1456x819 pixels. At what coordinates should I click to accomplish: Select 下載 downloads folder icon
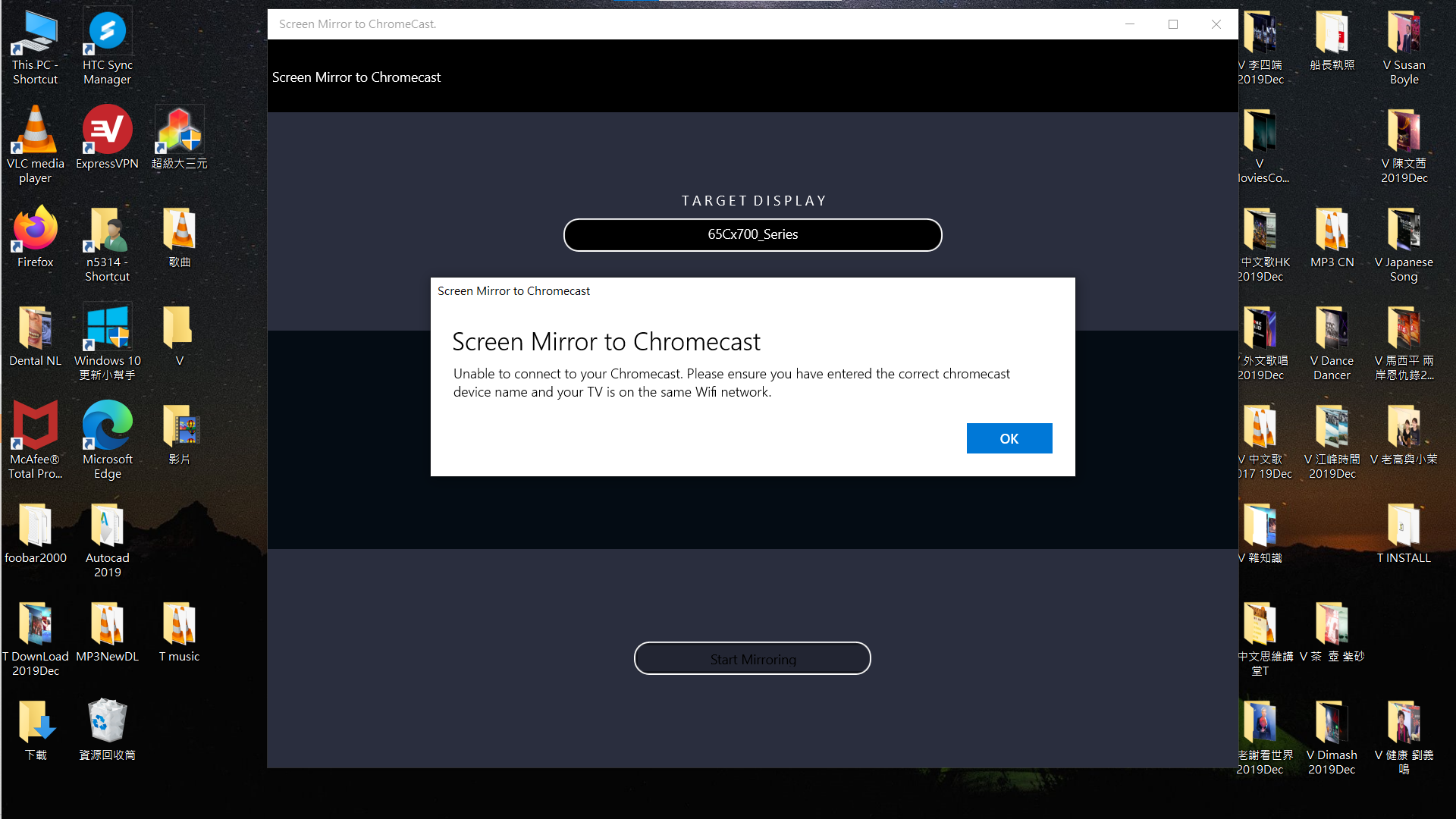pyautogui.click(x=35, y=730)
